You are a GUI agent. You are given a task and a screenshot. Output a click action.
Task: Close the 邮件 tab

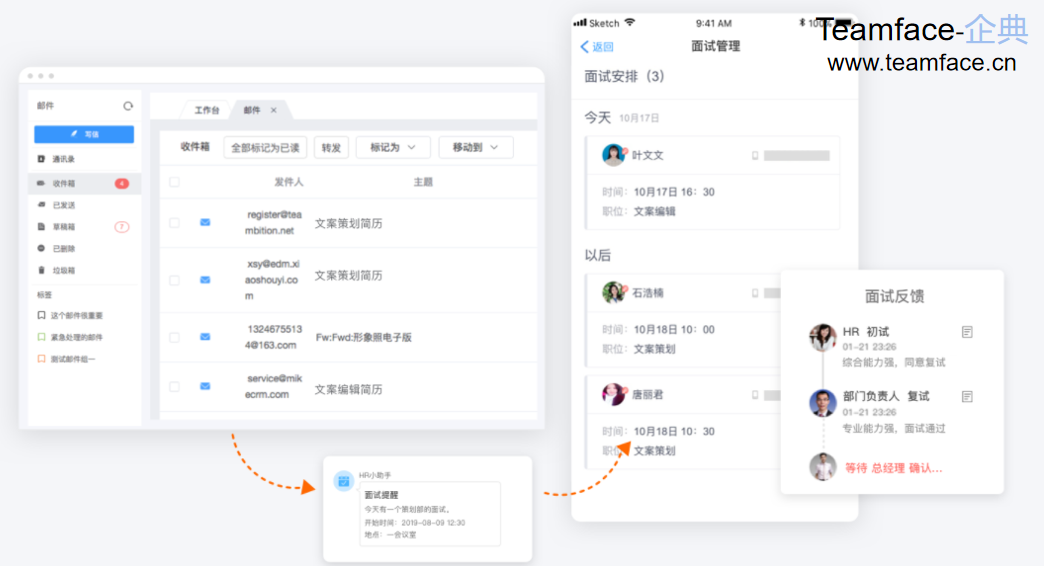tap(274, 110)
